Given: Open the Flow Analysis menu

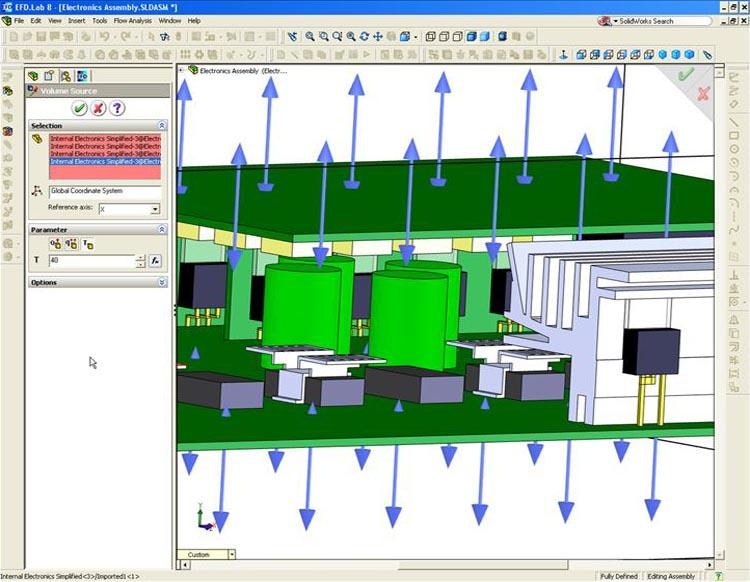Looking at the screenshot, I should click(x=133, y=20).
